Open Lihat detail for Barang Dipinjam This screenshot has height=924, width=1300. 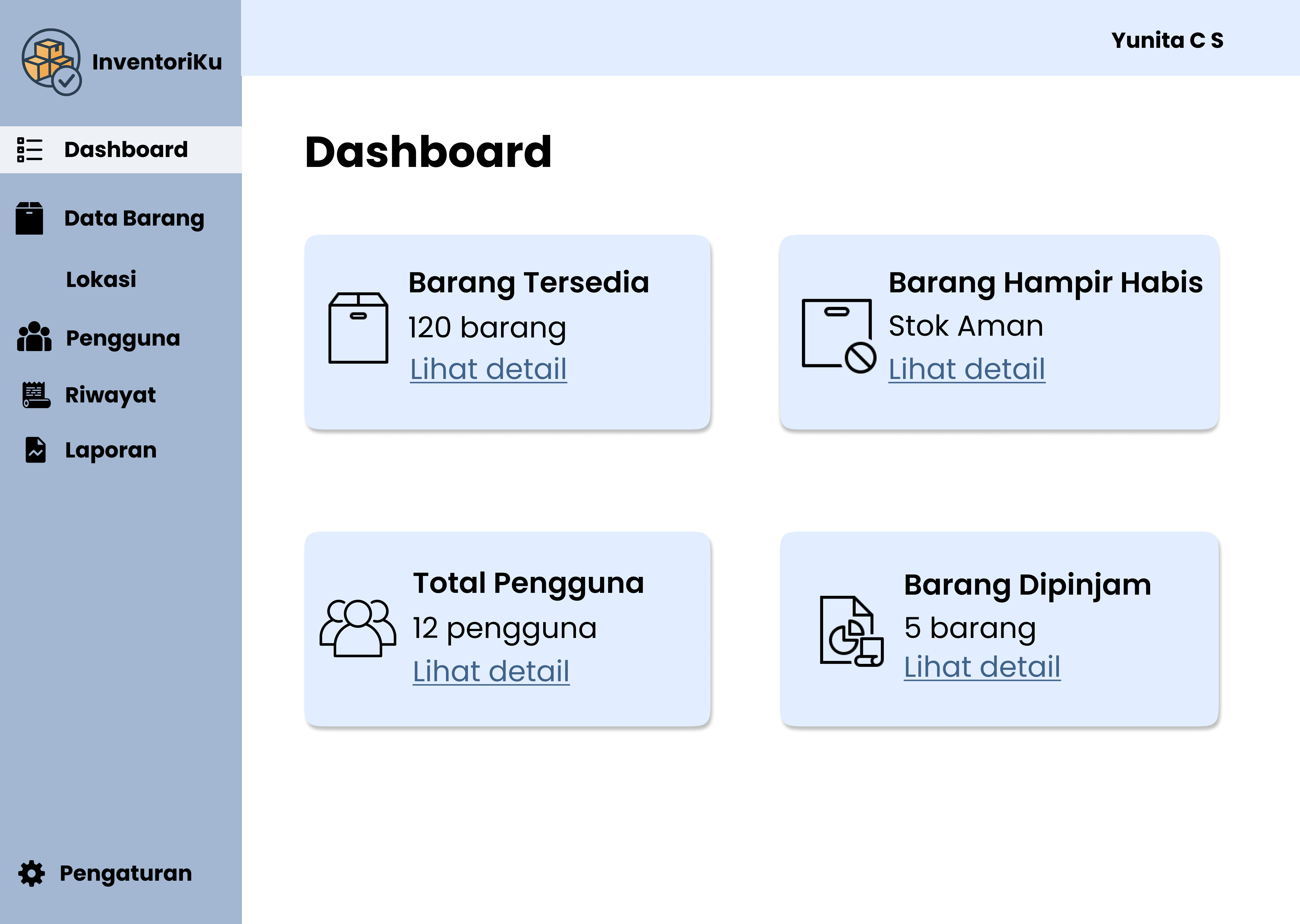tap(981, 666)
